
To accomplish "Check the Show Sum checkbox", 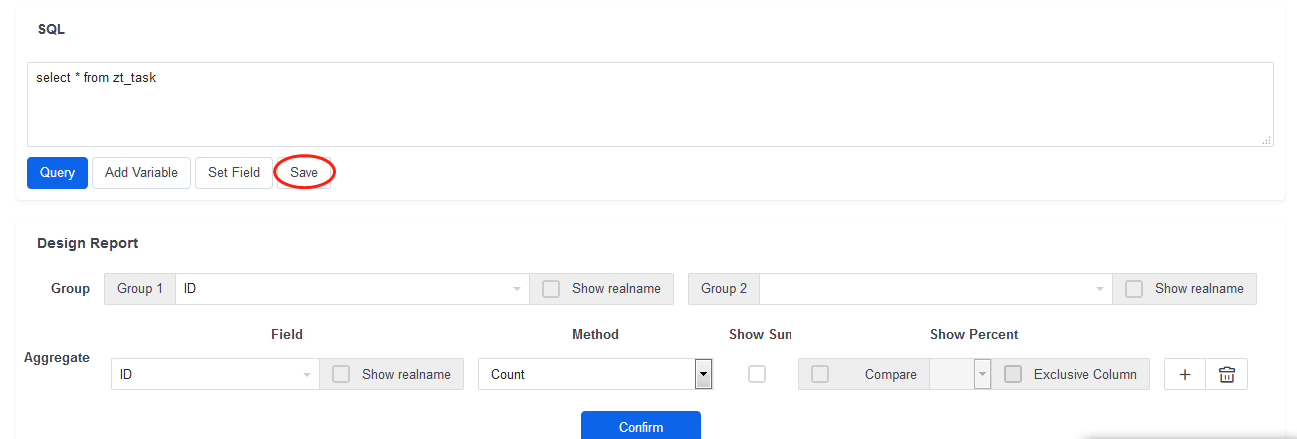I will pyautogui.click(x=757, y=374).
